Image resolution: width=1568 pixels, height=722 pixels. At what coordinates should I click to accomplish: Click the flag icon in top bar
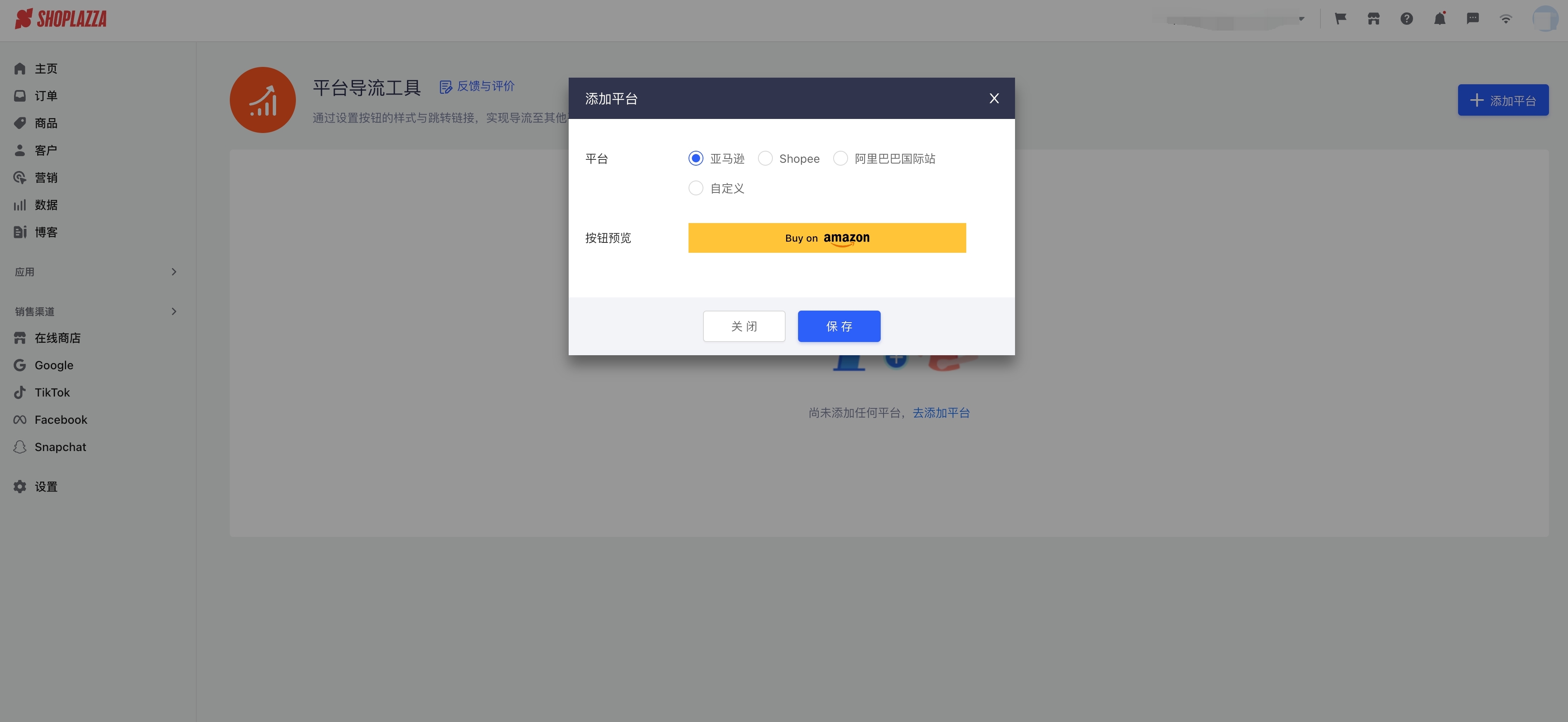click(x=1340, y=19)
